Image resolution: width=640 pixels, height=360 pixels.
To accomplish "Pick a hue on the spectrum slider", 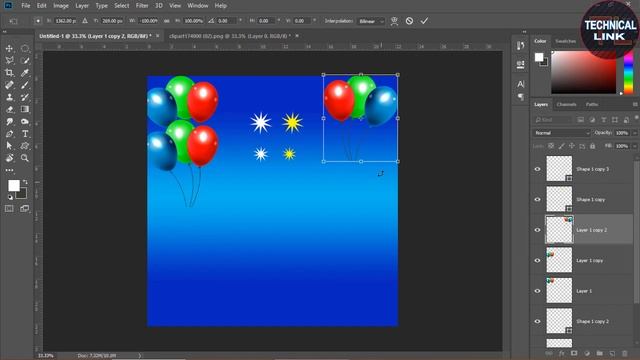I will tap(629, 73).
